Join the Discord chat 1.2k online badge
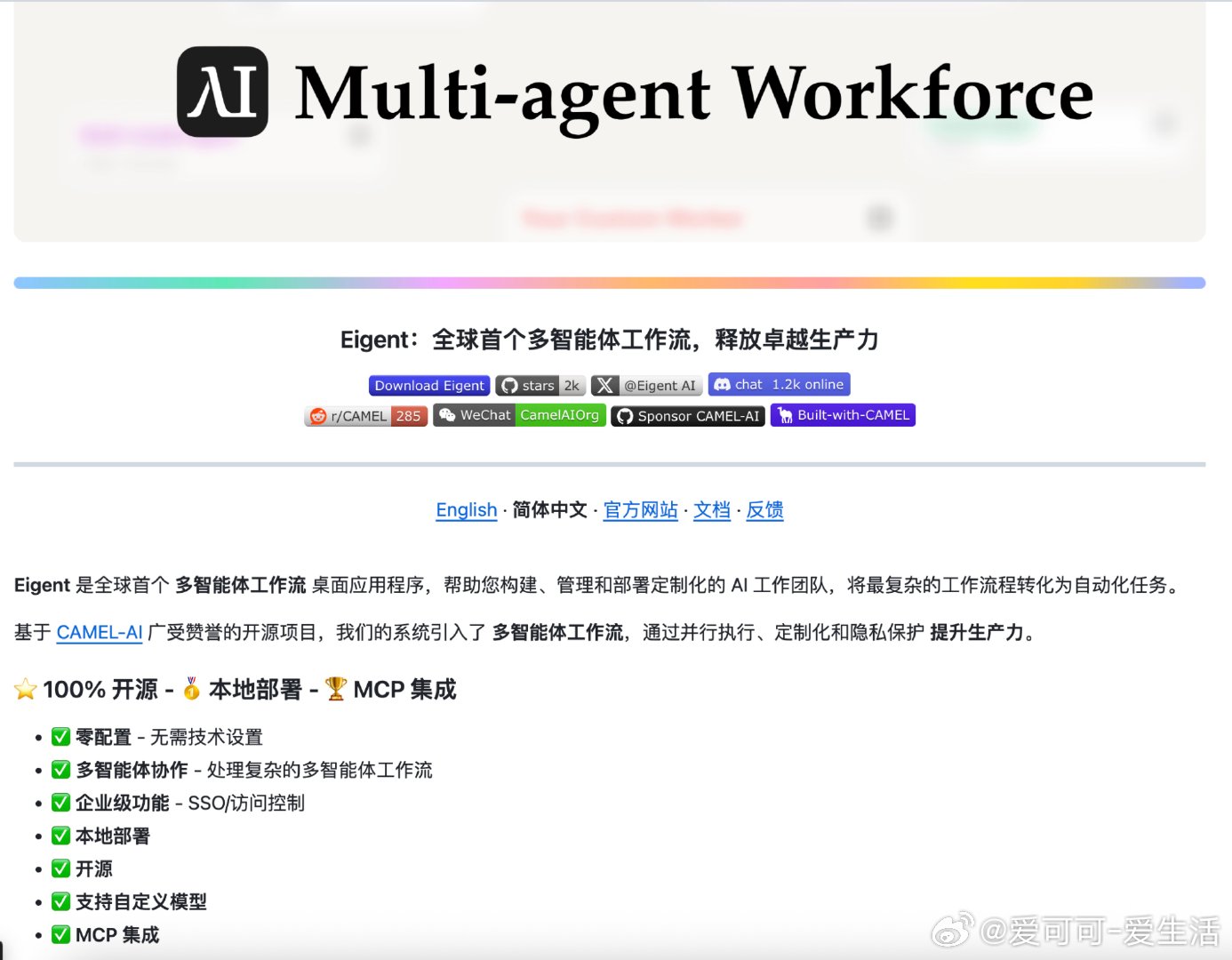 pyautogui.click(x=779, y=384)
